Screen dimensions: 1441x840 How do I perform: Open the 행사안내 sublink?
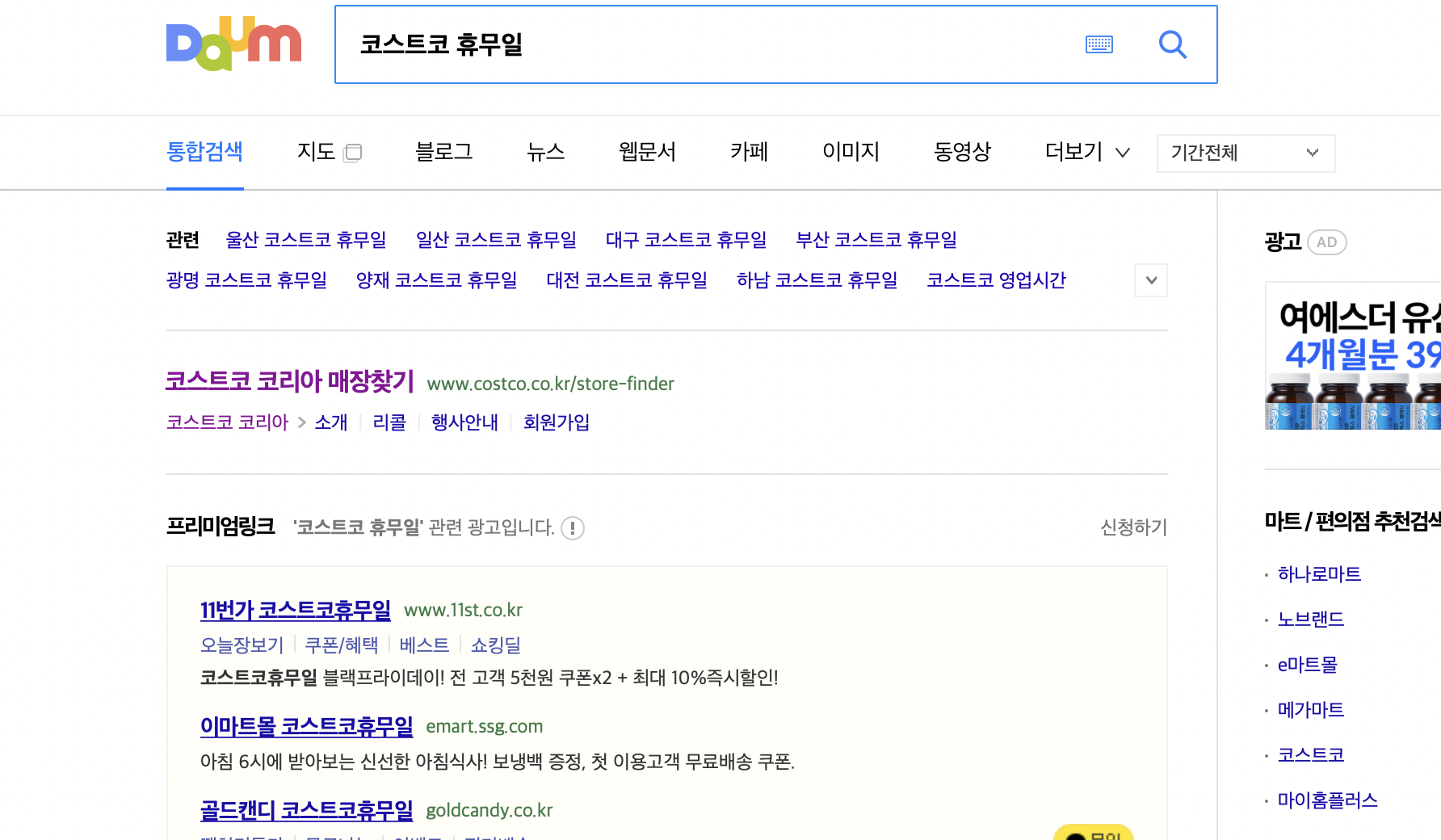[x=464, y=422]
